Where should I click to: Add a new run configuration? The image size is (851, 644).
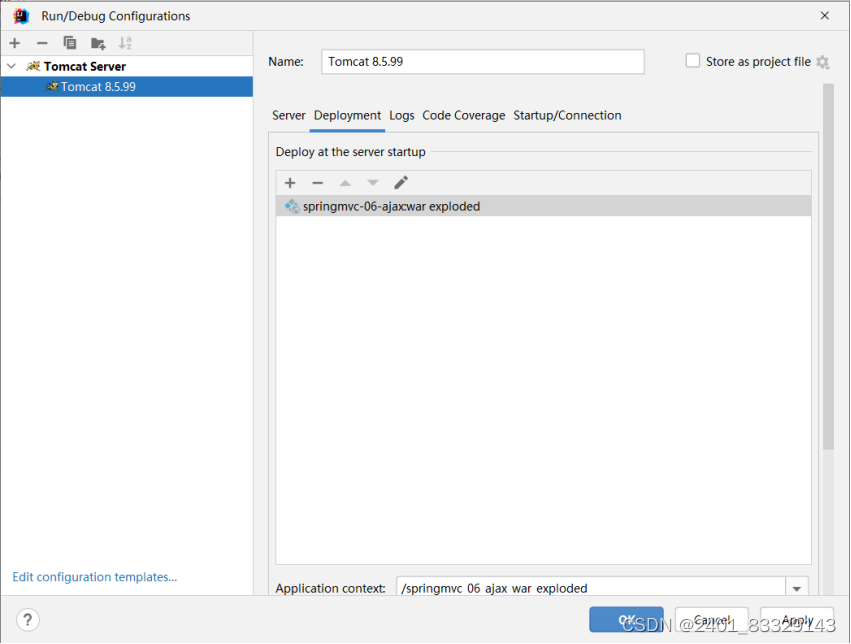[15, 43]
